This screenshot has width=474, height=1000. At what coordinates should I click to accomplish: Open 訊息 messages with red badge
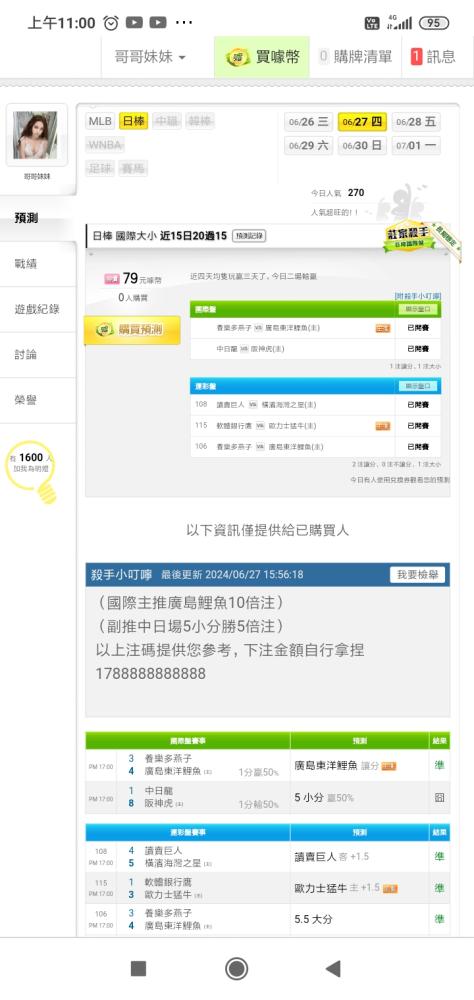point(433,57)
